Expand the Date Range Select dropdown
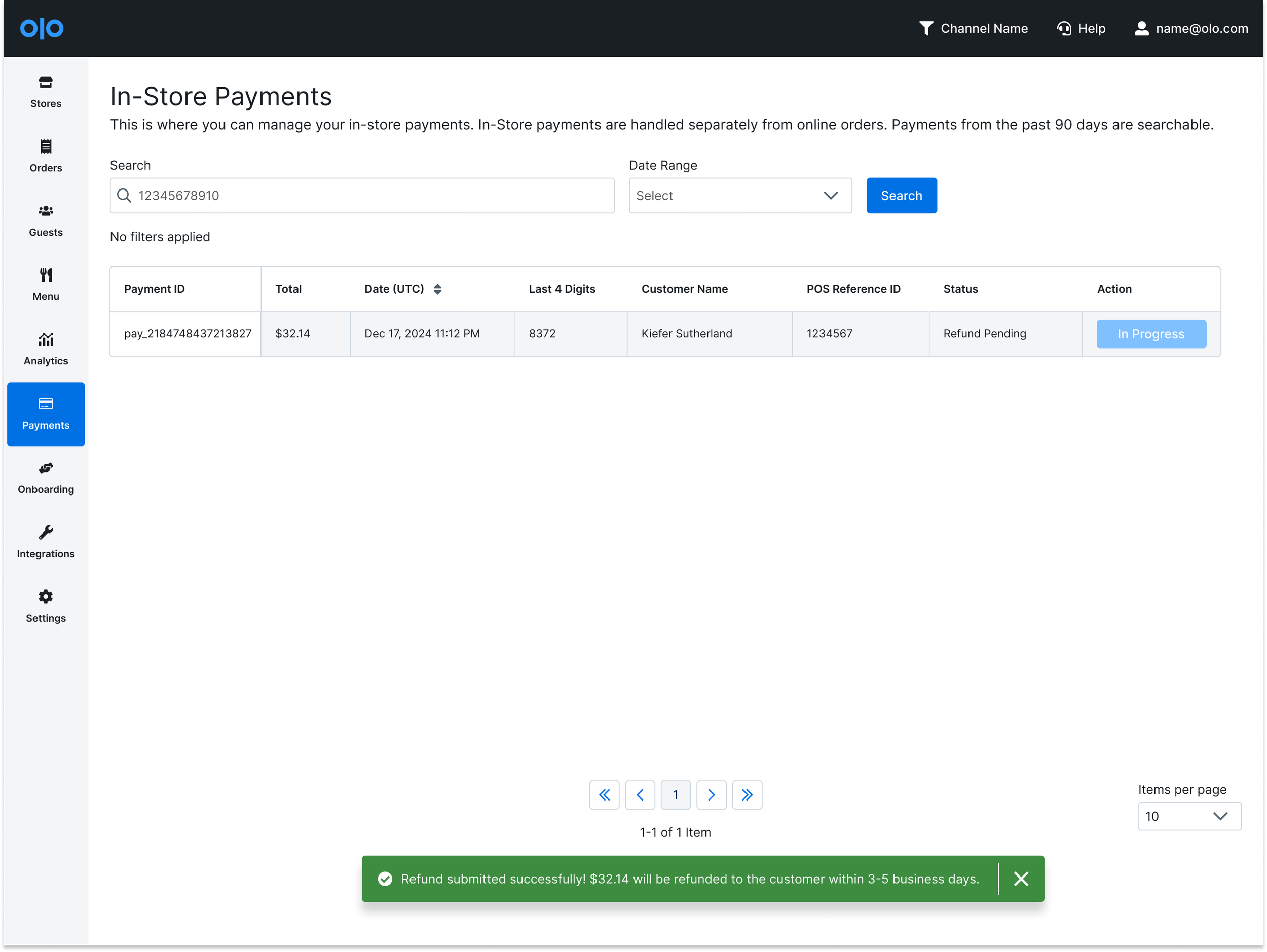 click(739, 196)
